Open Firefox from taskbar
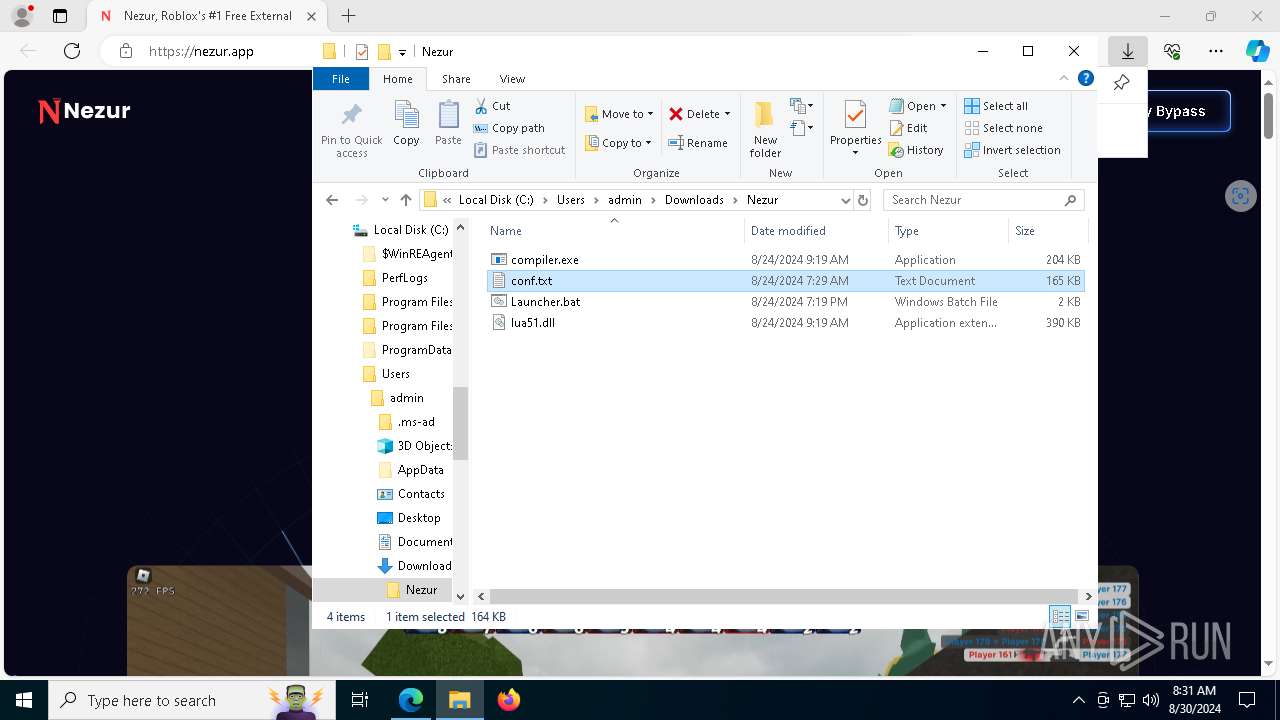1280x720 pixels. click(509, 700)
